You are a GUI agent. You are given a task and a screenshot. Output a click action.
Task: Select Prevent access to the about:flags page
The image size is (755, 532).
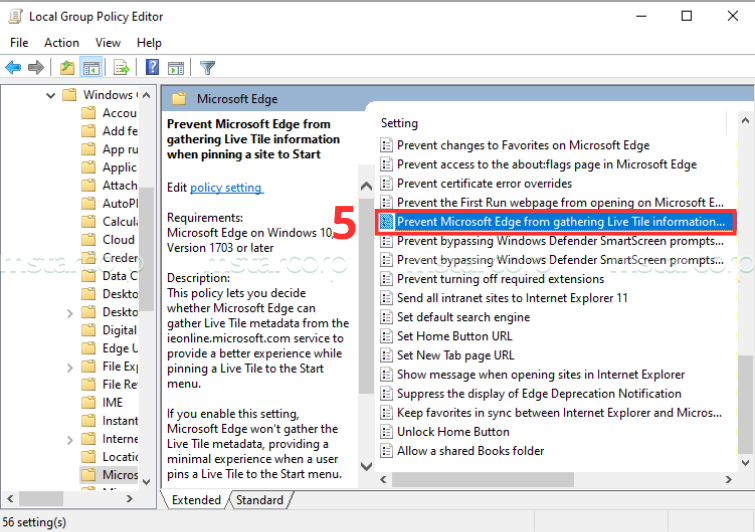coord(547,165)
